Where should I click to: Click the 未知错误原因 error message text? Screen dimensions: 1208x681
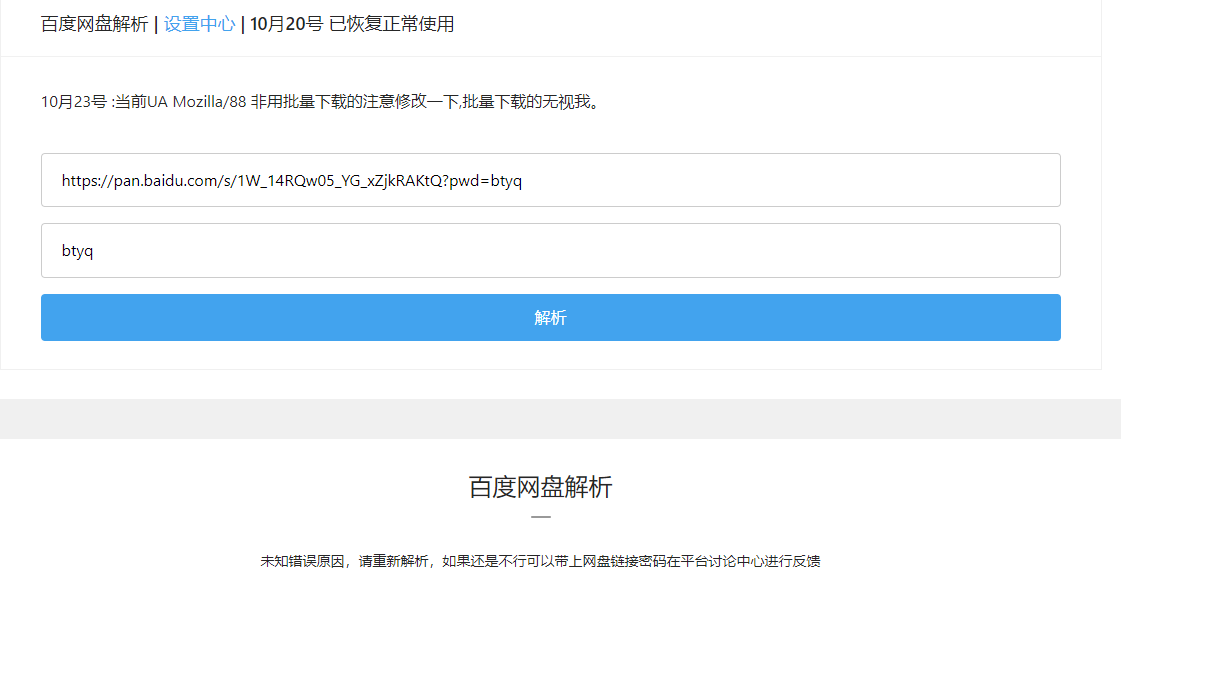541,561
